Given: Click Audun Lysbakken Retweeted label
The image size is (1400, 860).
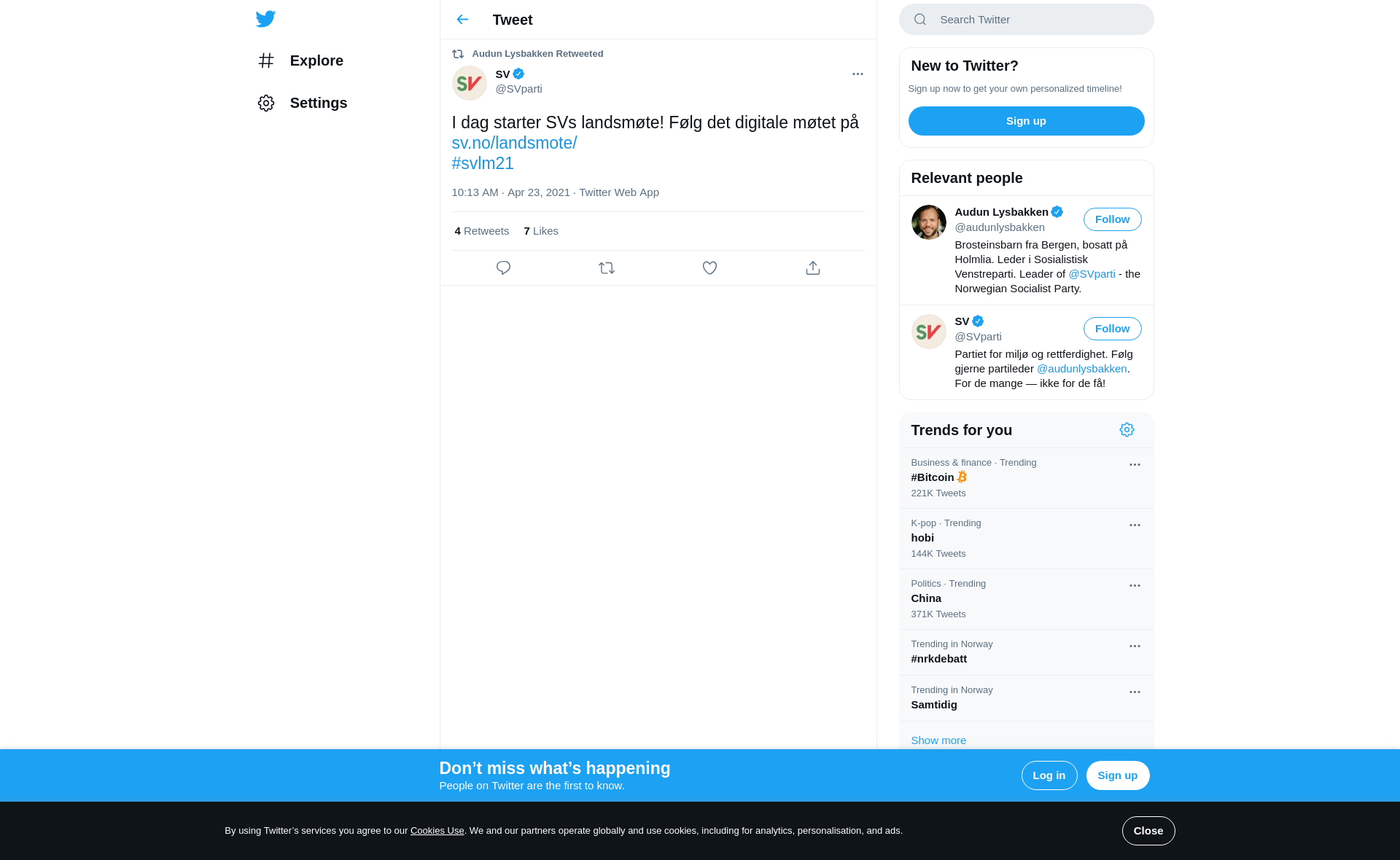Looking at the screenshot, I should coord(537,54).
